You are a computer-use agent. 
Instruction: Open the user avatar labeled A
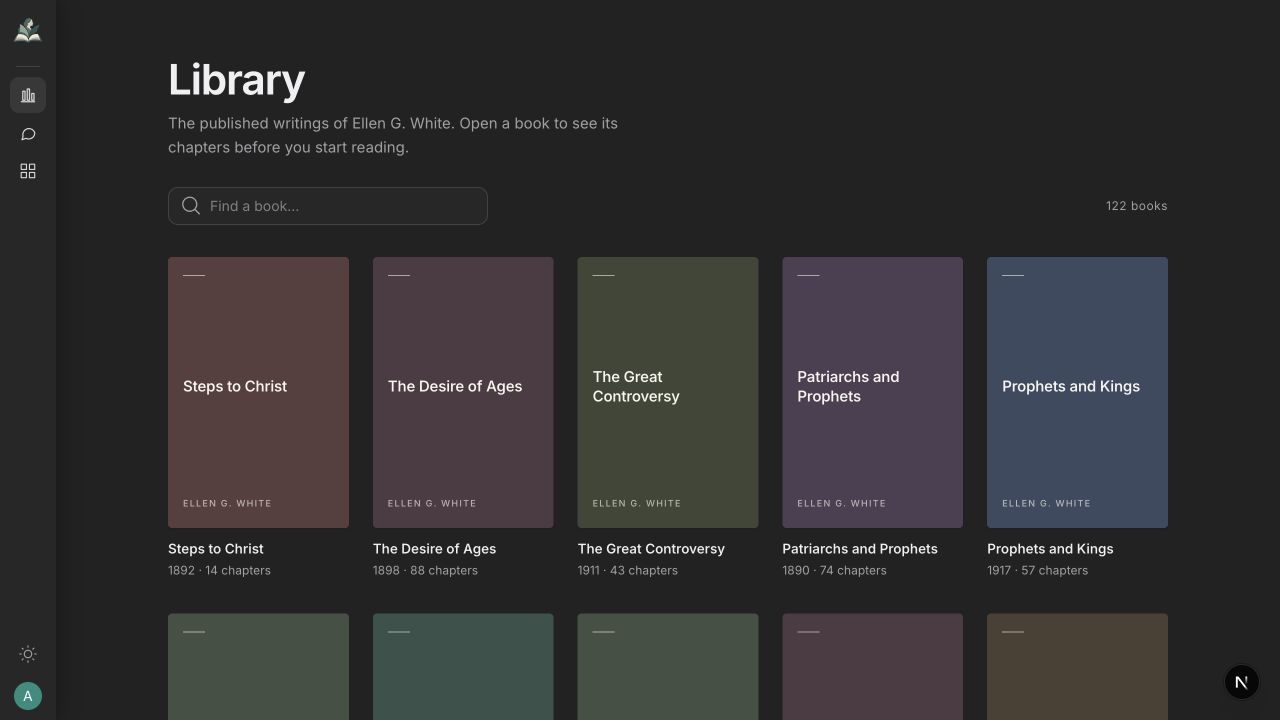click(28, 696)
